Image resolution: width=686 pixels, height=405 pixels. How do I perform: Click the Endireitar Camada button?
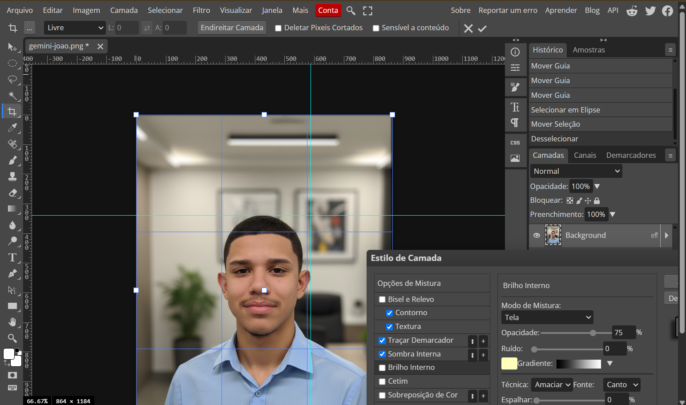231,28
